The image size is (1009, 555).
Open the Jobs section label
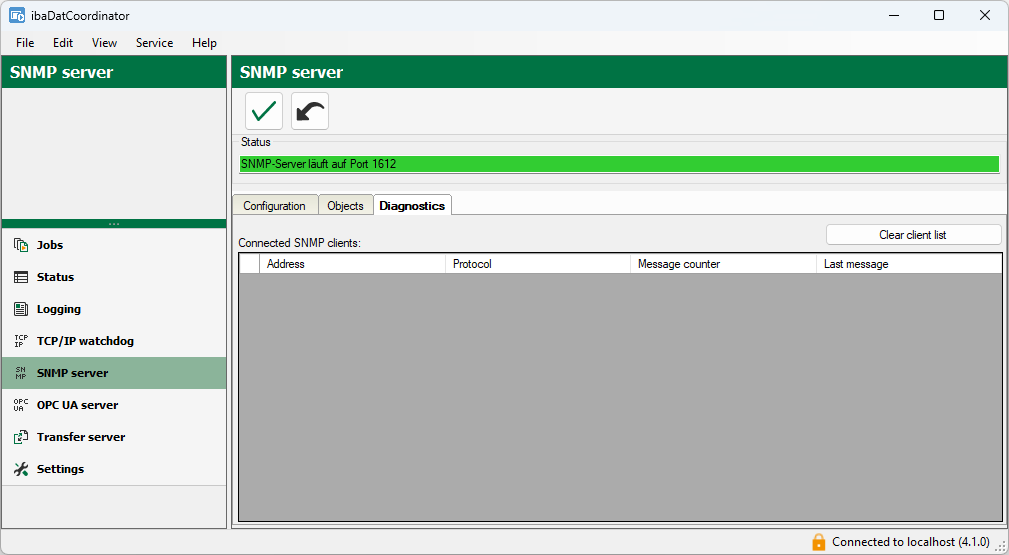coord(50,245)
